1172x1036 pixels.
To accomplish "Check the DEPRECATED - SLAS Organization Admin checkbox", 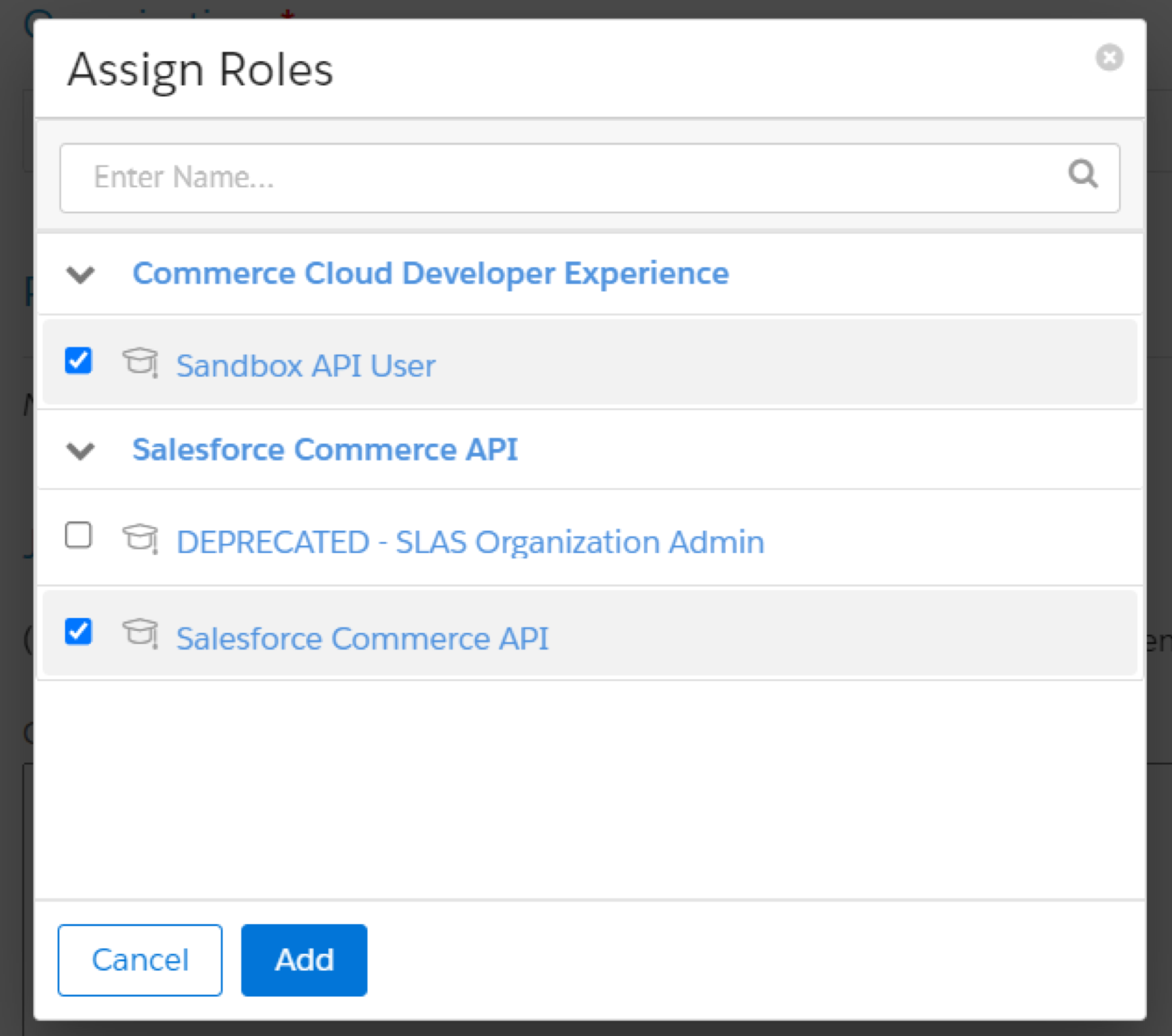I will (x=79, y=535).
